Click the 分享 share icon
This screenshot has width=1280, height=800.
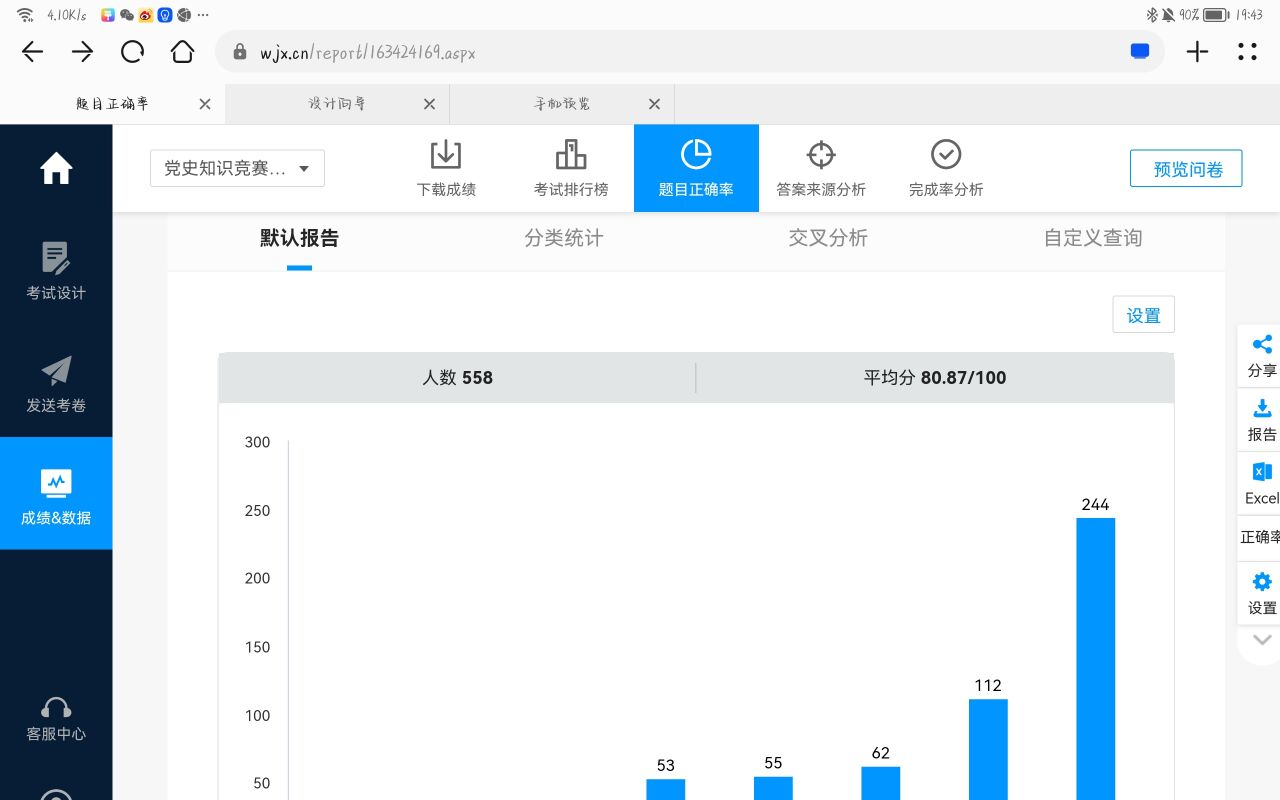coord(1262,345)
